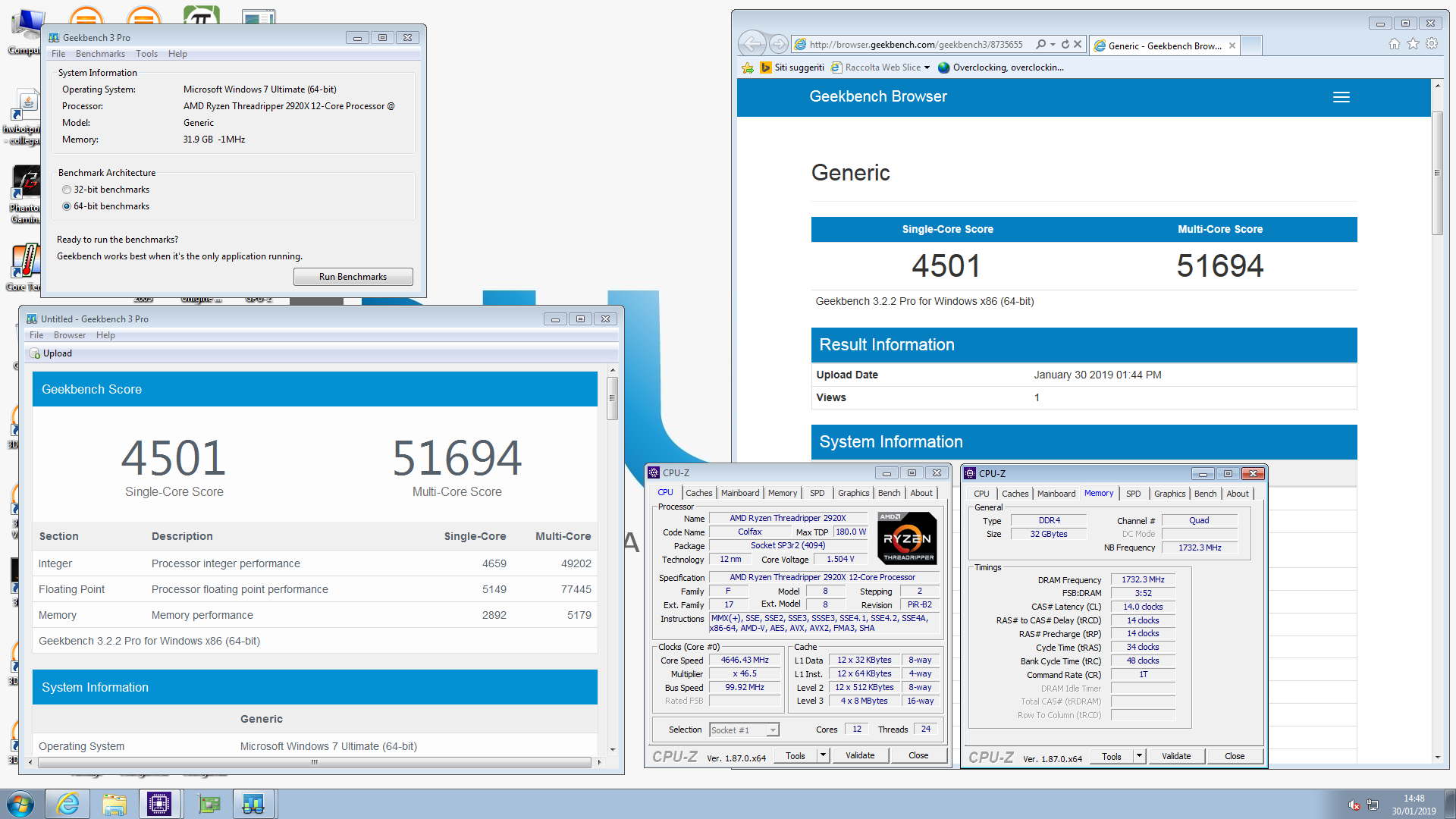Open browser Home icon

click(1394, 44)
